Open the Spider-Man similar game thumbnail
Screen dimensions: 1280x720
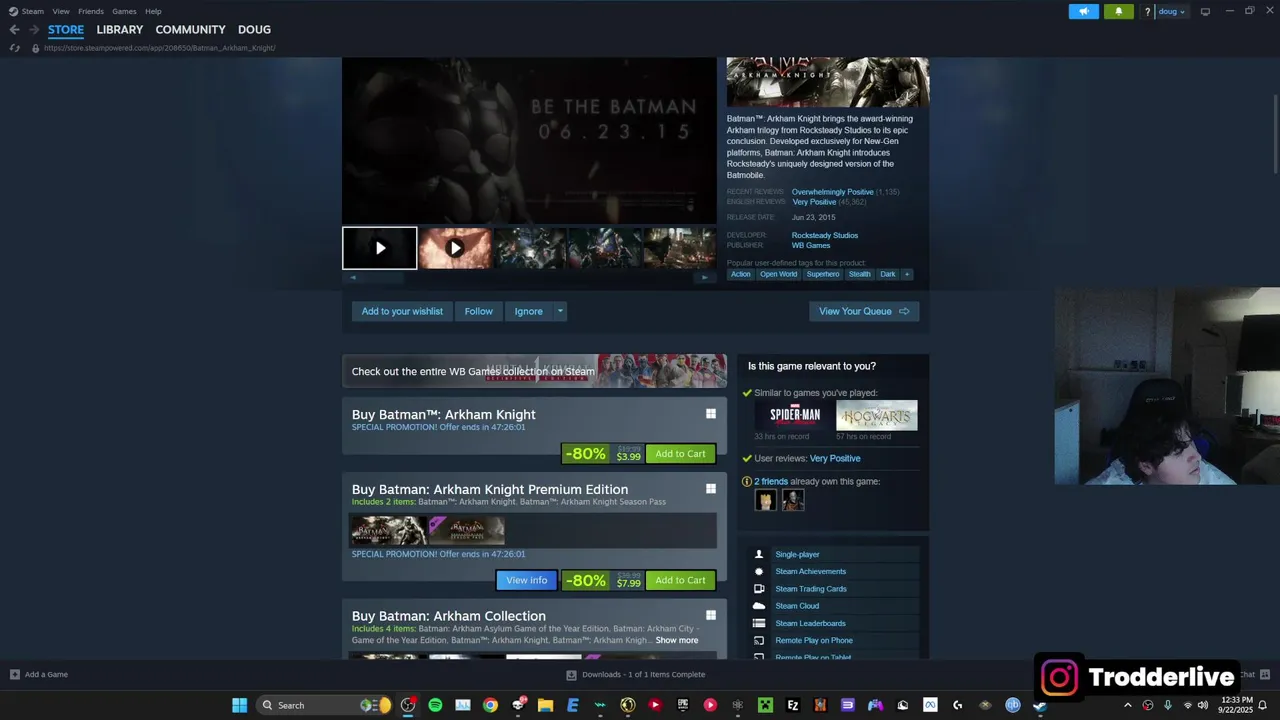tap(795, 415)
